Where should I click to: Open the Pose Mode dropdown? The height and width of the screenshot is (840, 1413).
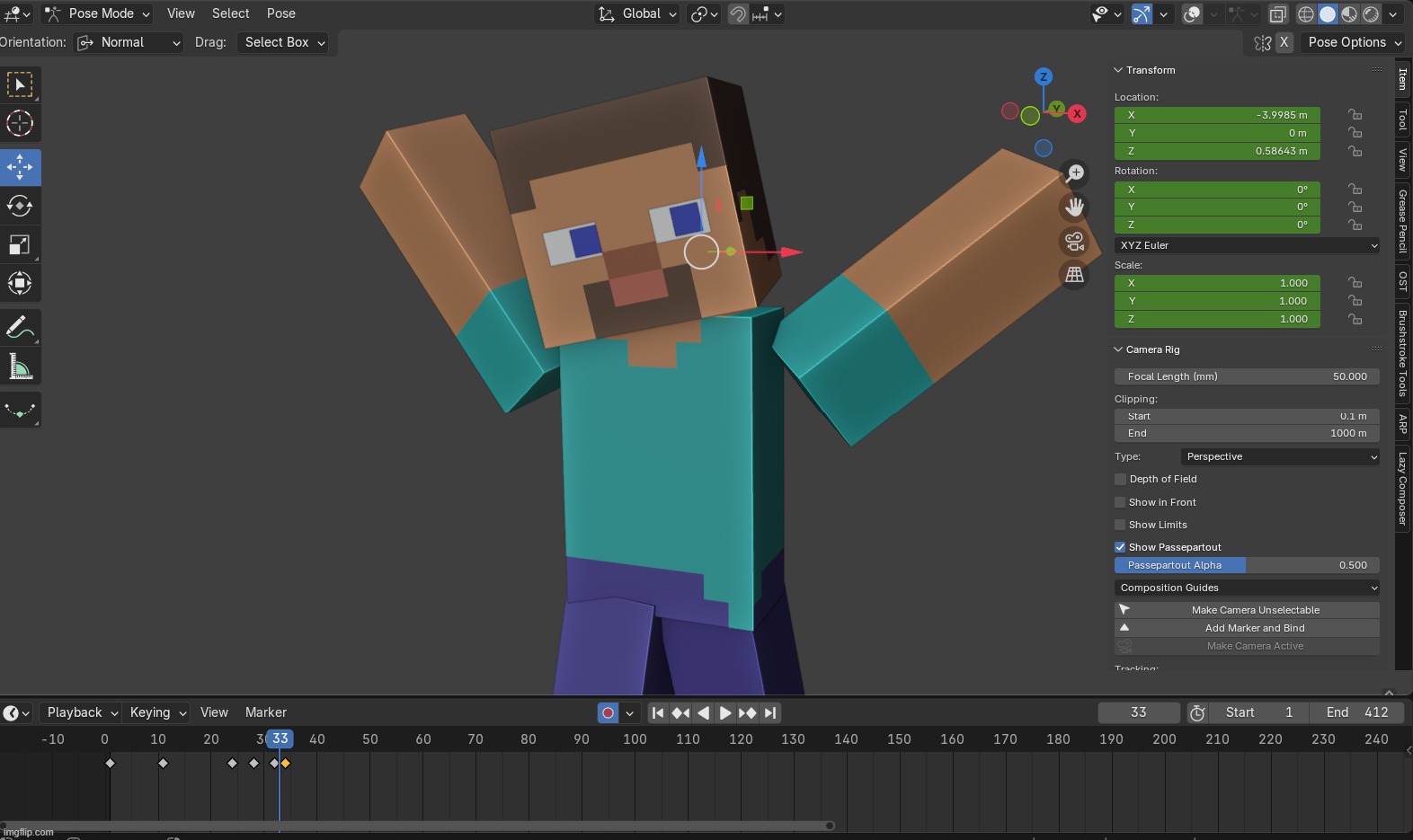point(97,13)
